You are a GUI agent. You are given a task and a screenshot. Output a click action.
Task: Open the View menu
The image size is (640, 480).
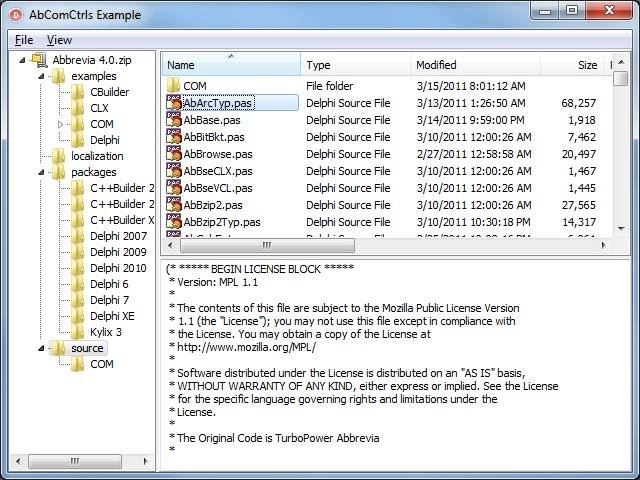[59, 40]
